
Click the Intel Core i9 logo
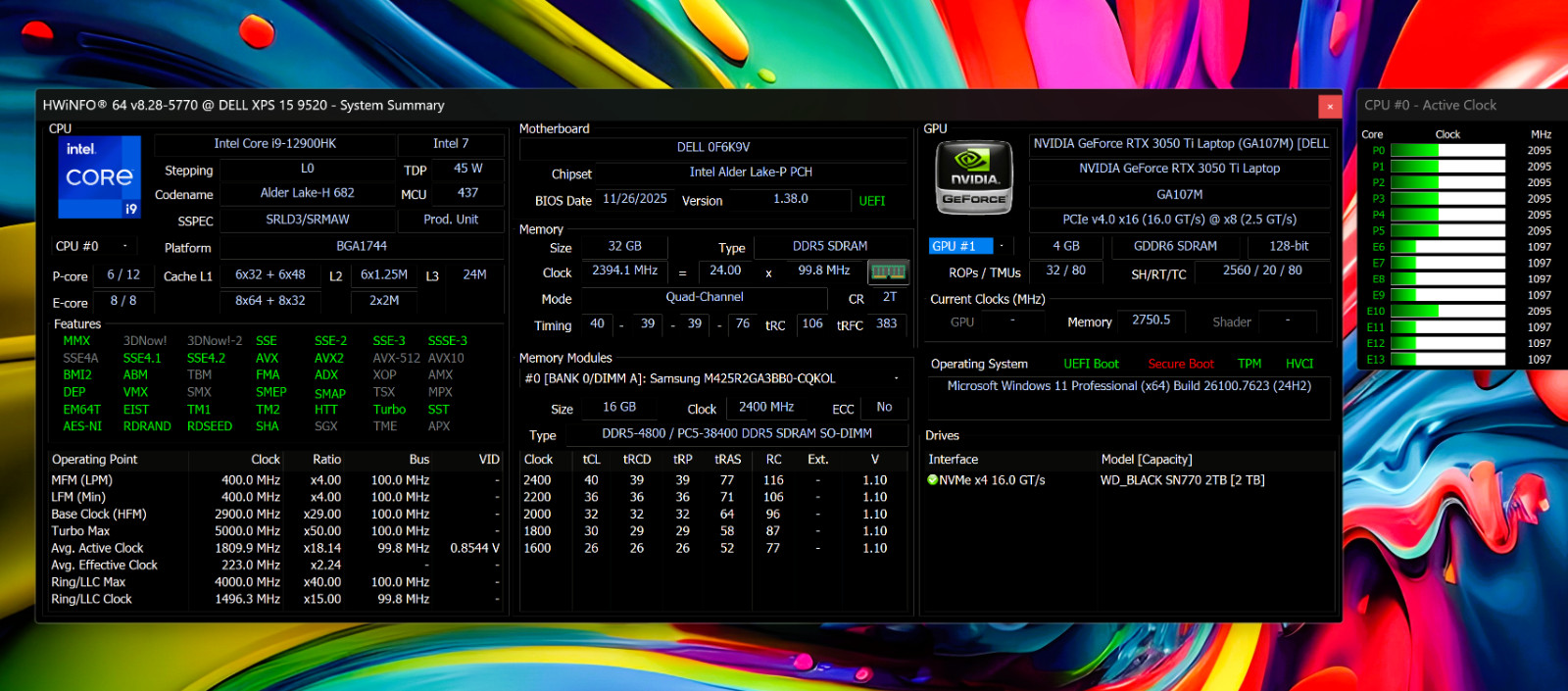coord(99,177)
